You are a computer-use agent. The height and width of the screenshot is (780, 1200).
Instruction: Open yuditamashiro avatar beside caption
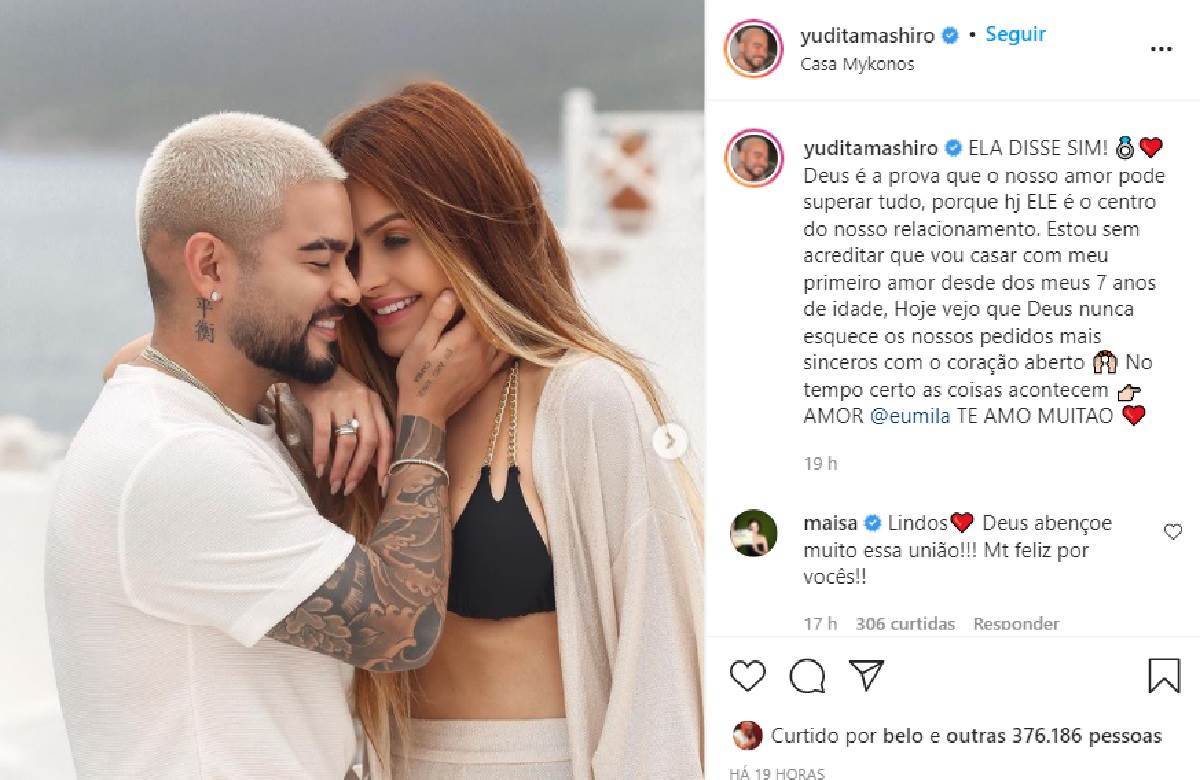[755, 157]
